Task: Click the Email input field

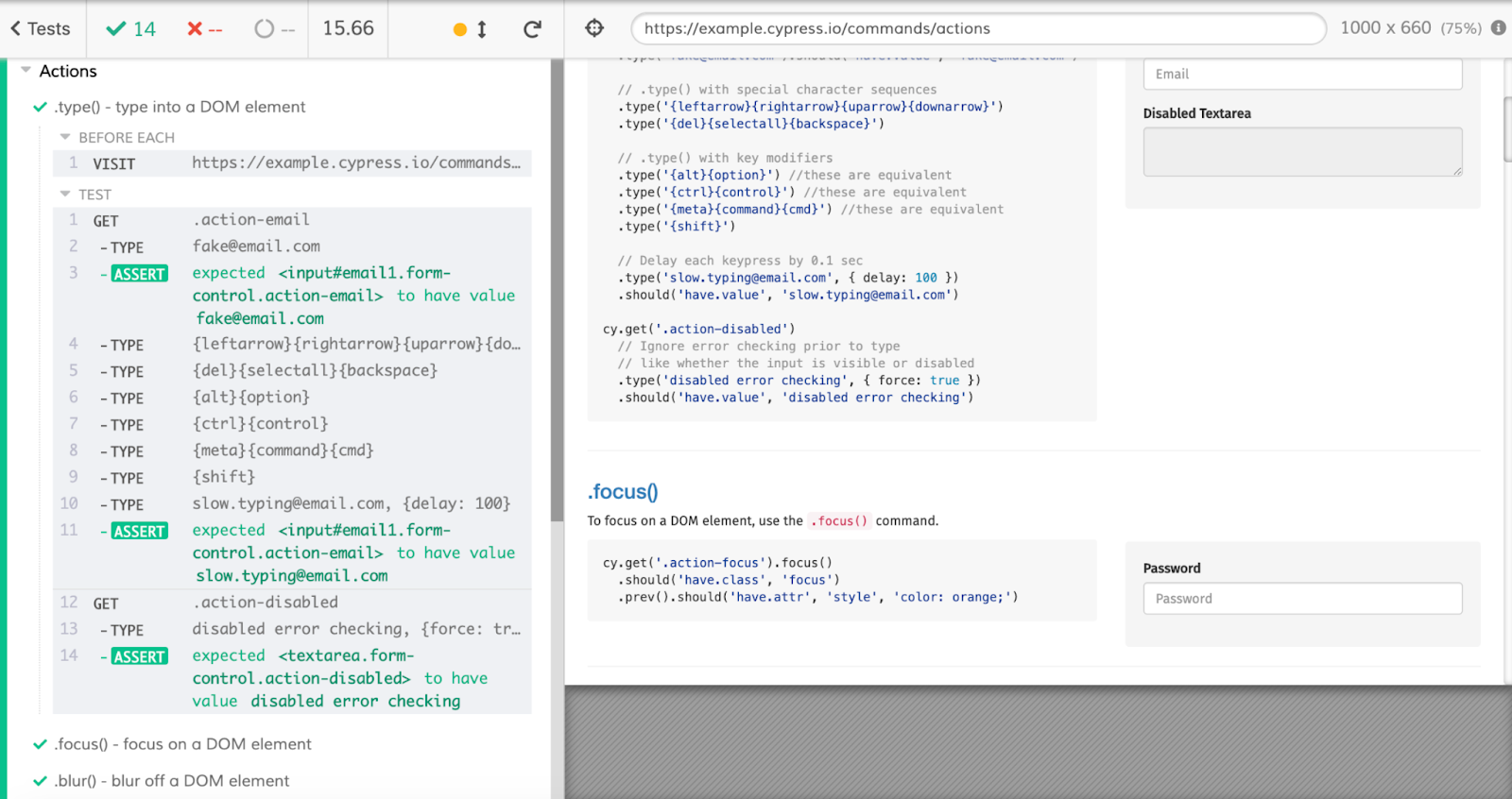Action: pyautogui.click(x=1301, y=75)
